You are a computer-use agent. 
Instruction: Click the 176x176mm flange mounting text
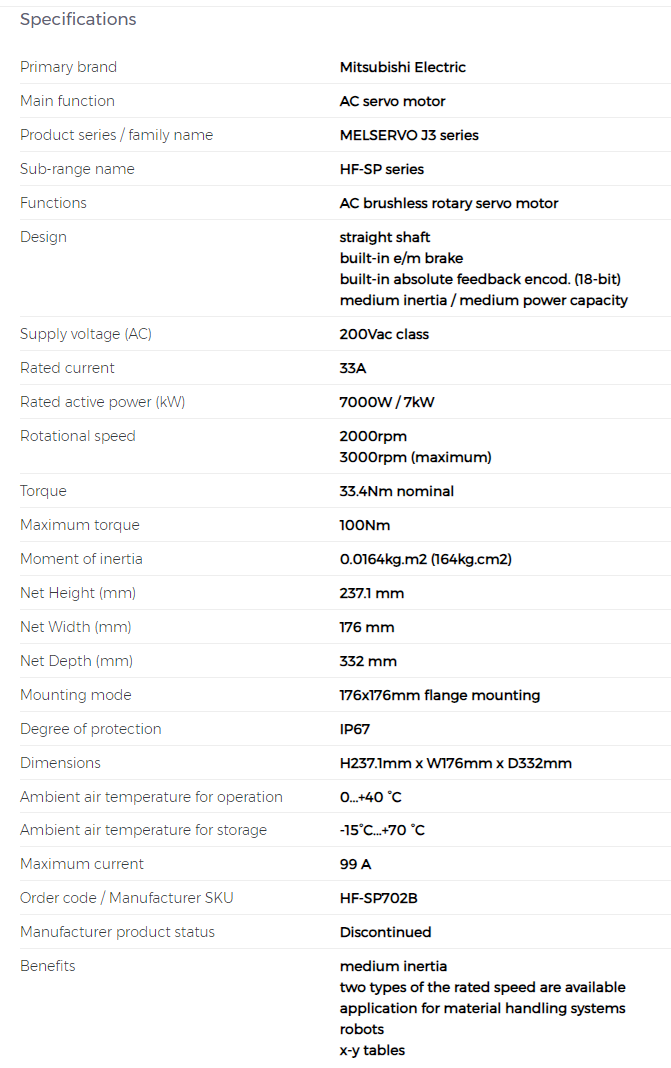439,695
